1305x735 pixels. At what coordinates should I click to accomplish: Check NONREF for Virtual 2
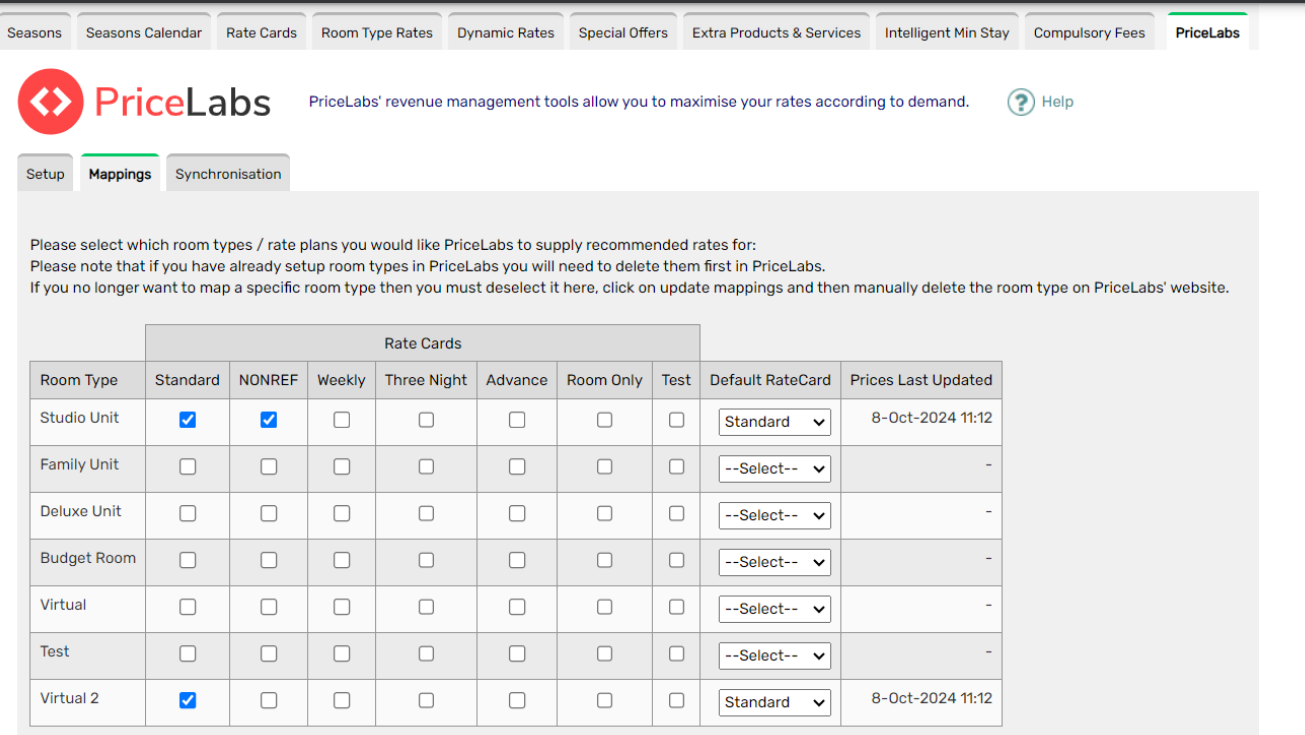(x=268, y=701)
